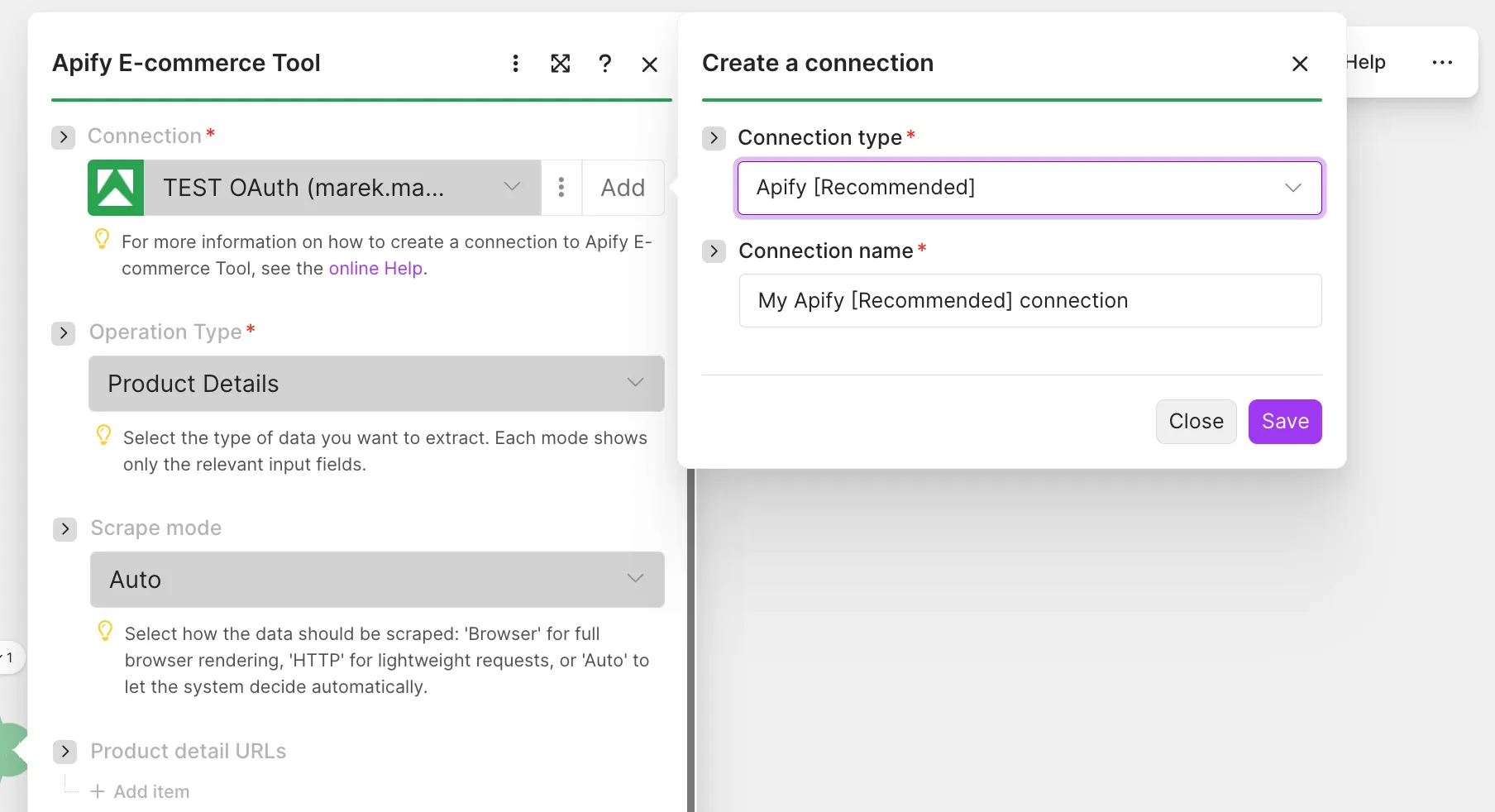The height and width of the screenshot is (812, 1495).
Task: Expand the Connection name field arrow
Action: [x=714, y=251]
